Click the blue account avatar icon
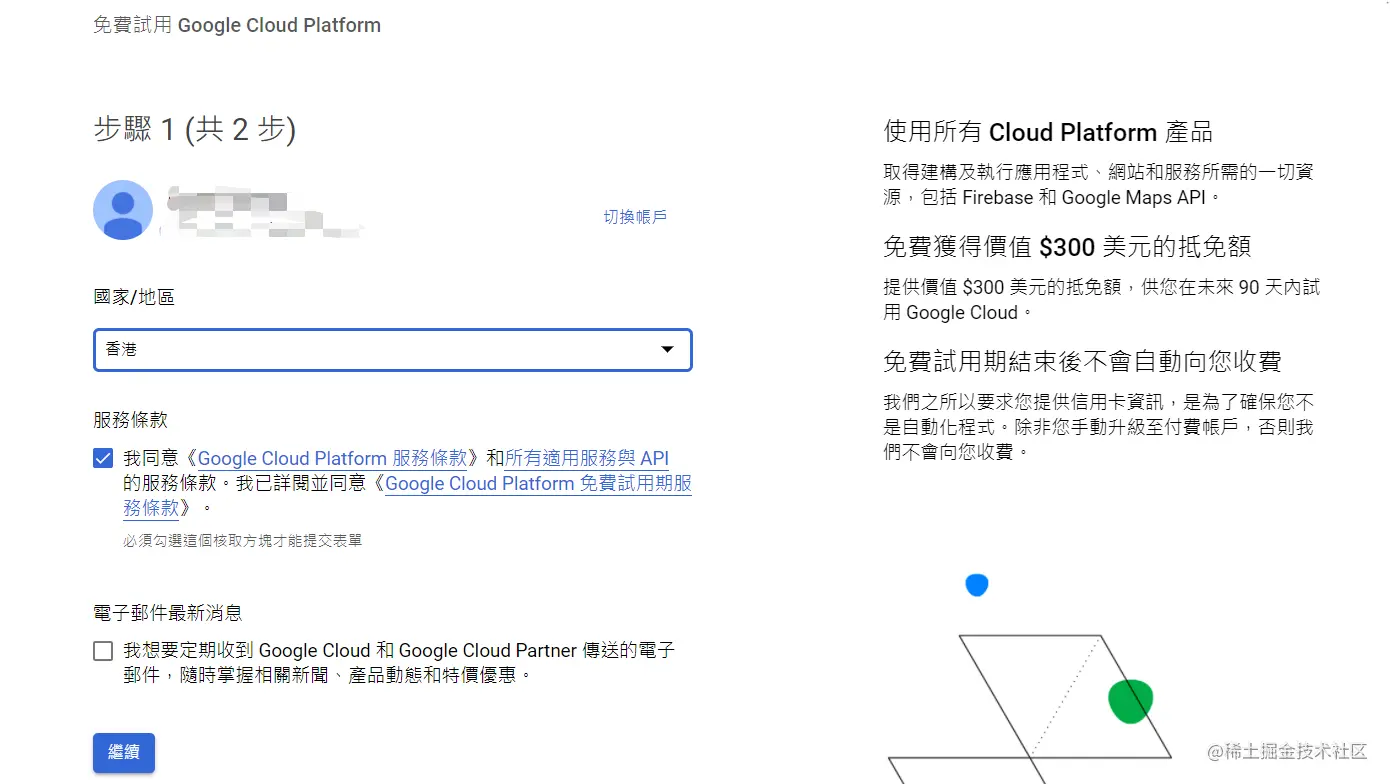The width and height of the screenshot is (1390, 784). [123, 210]
